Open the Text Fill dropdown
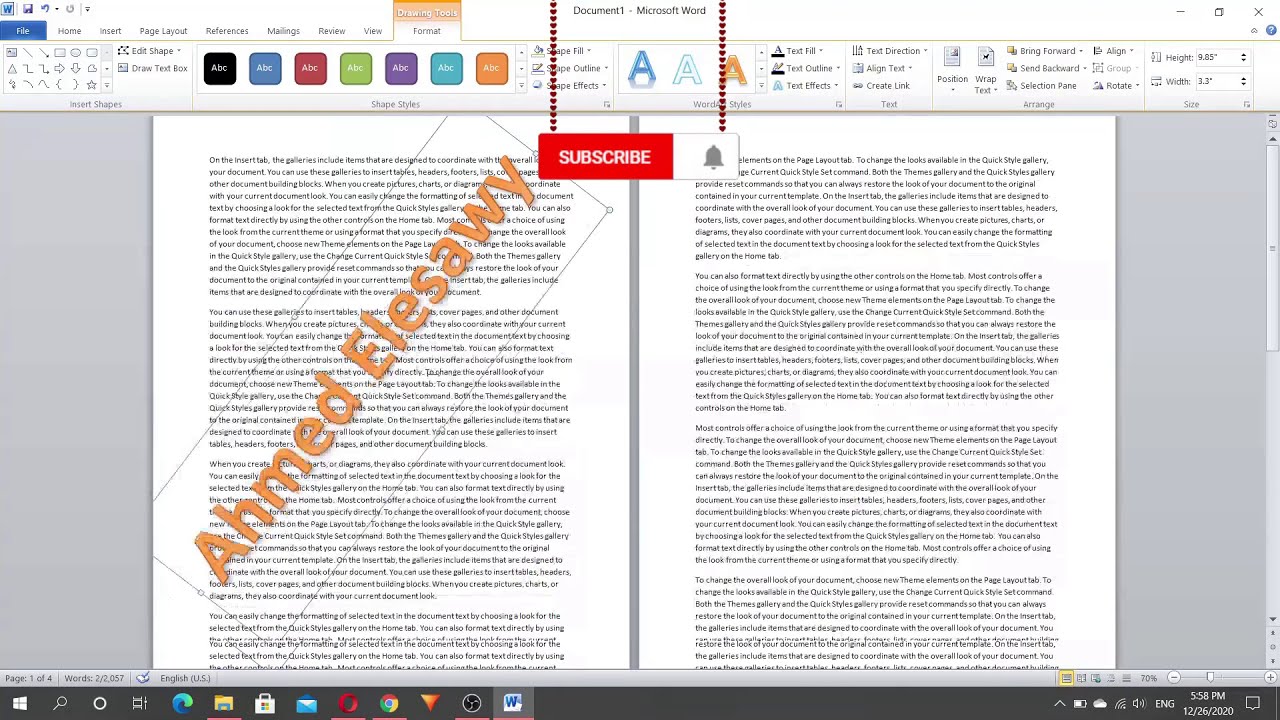 point(797,51)
